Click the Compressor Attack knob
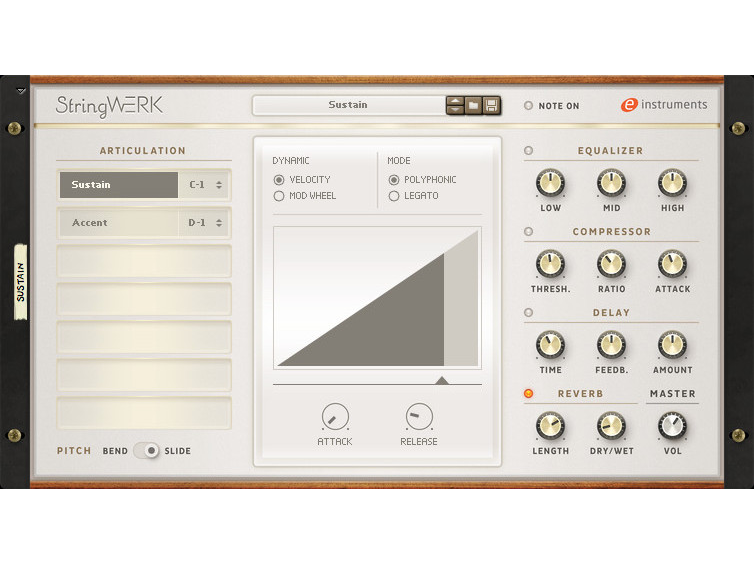Viewport: 754px width, 565px height. [672, 264]
